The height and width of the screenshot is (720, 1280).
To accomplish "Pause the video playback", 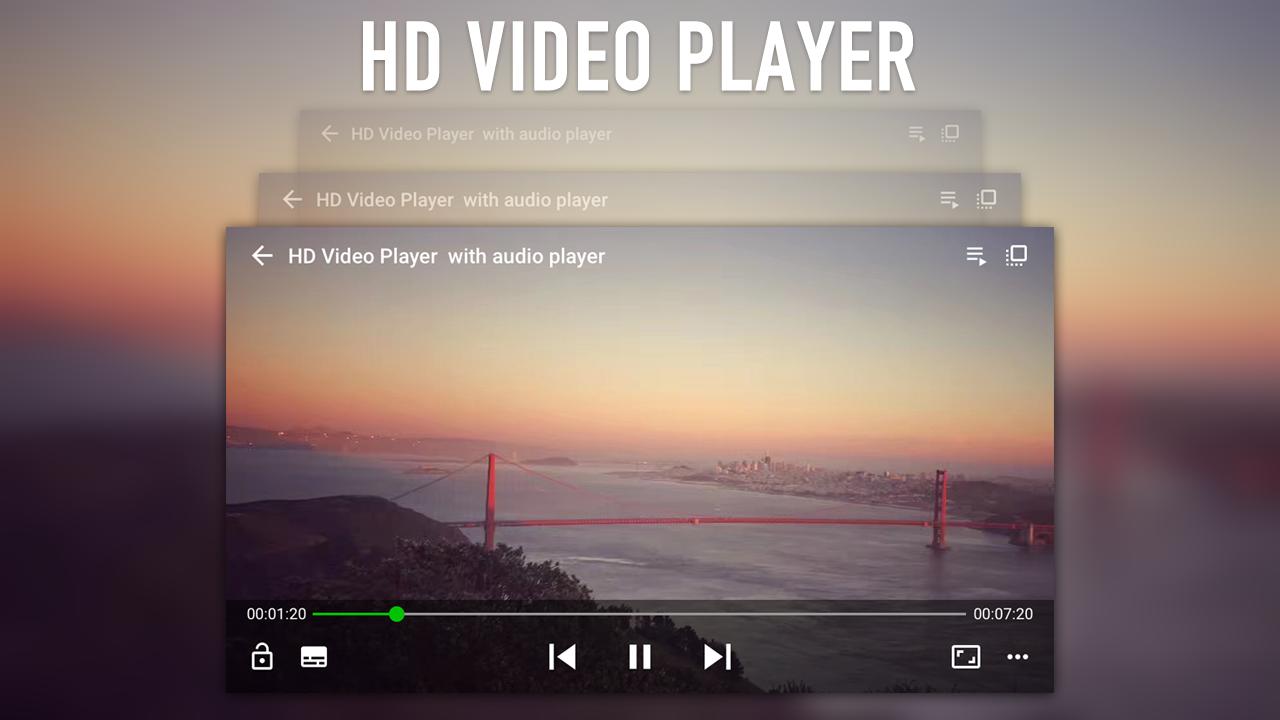I will point(640,656).
